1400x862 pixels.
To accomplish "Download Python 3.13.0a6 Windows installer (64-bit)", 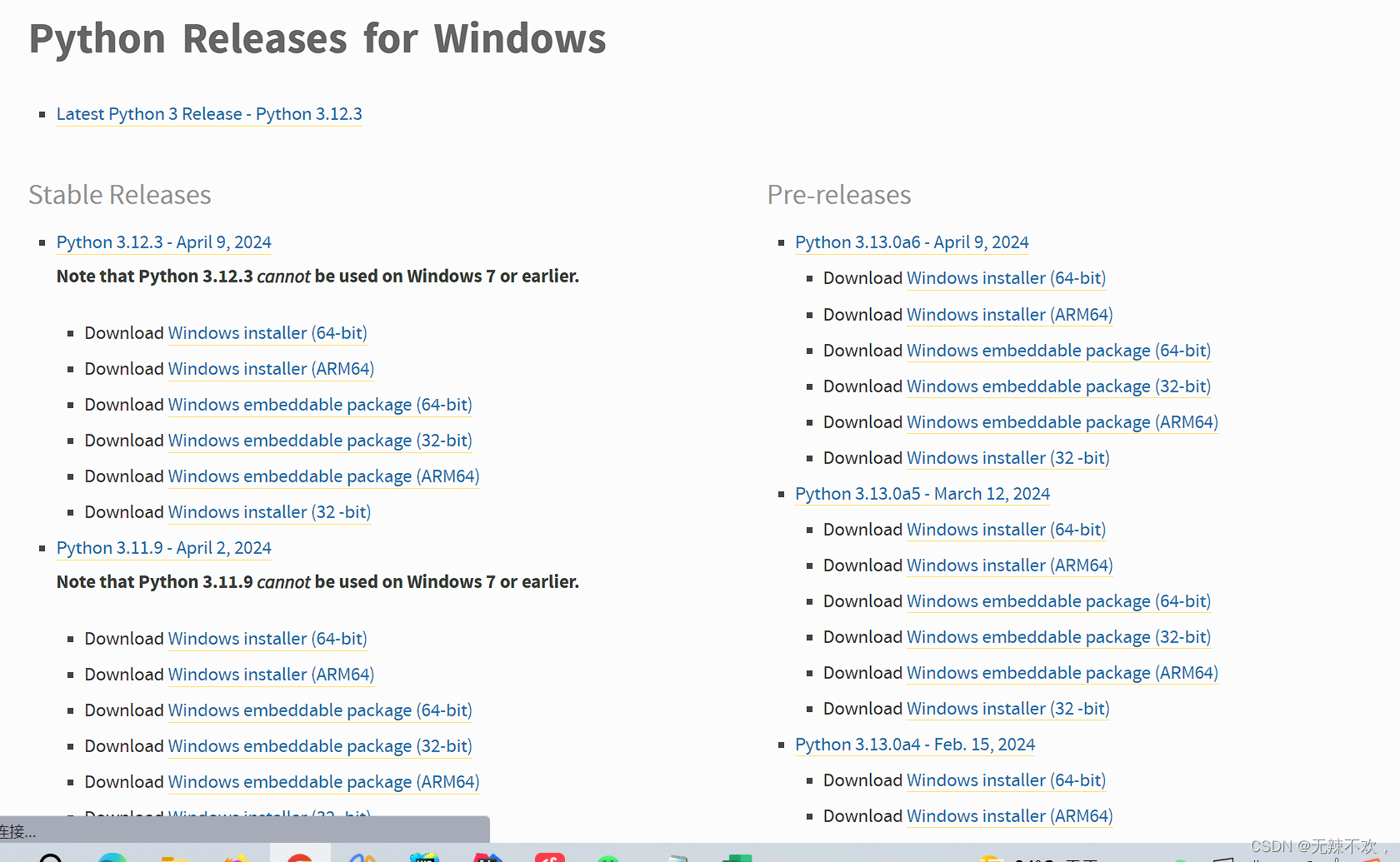I will coord(1006,278).
